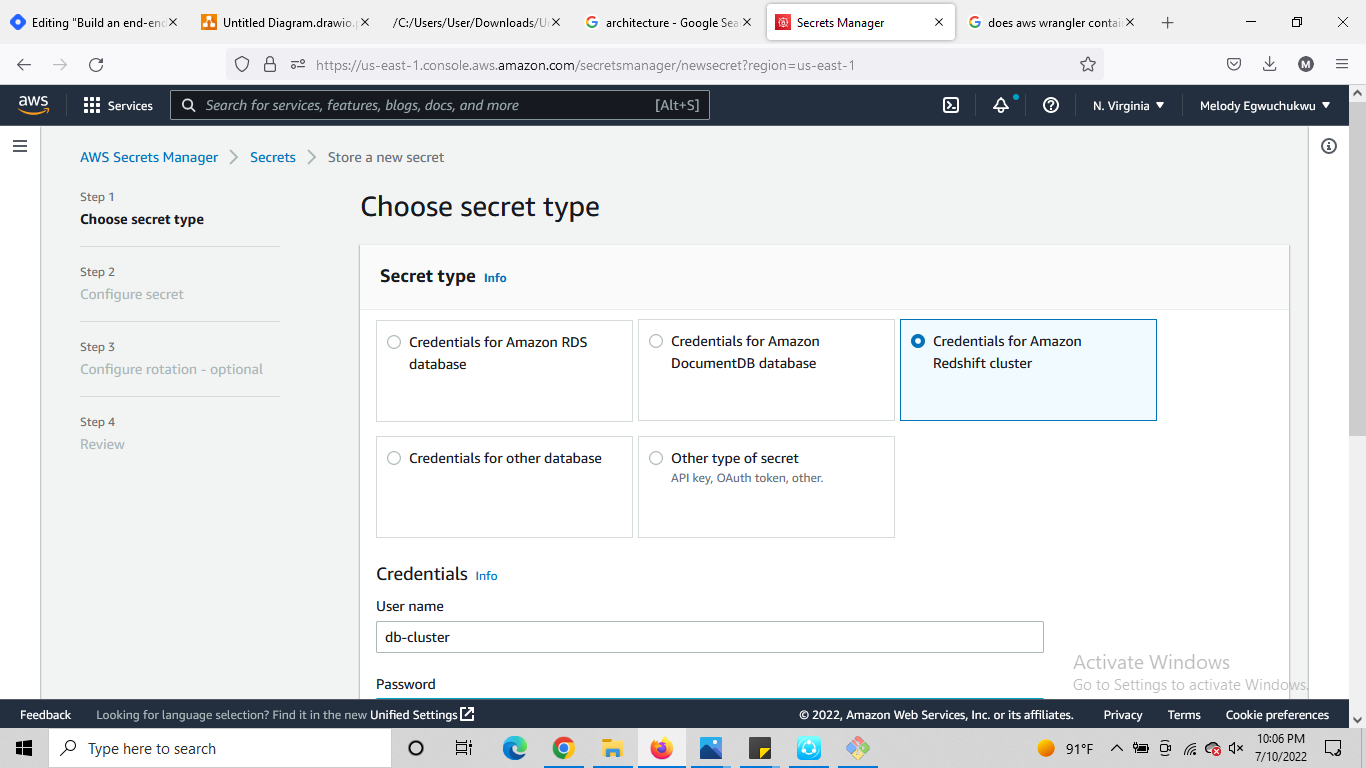Open the Services grid menu
Screen dimensions: 1366x768
[118, 105]
